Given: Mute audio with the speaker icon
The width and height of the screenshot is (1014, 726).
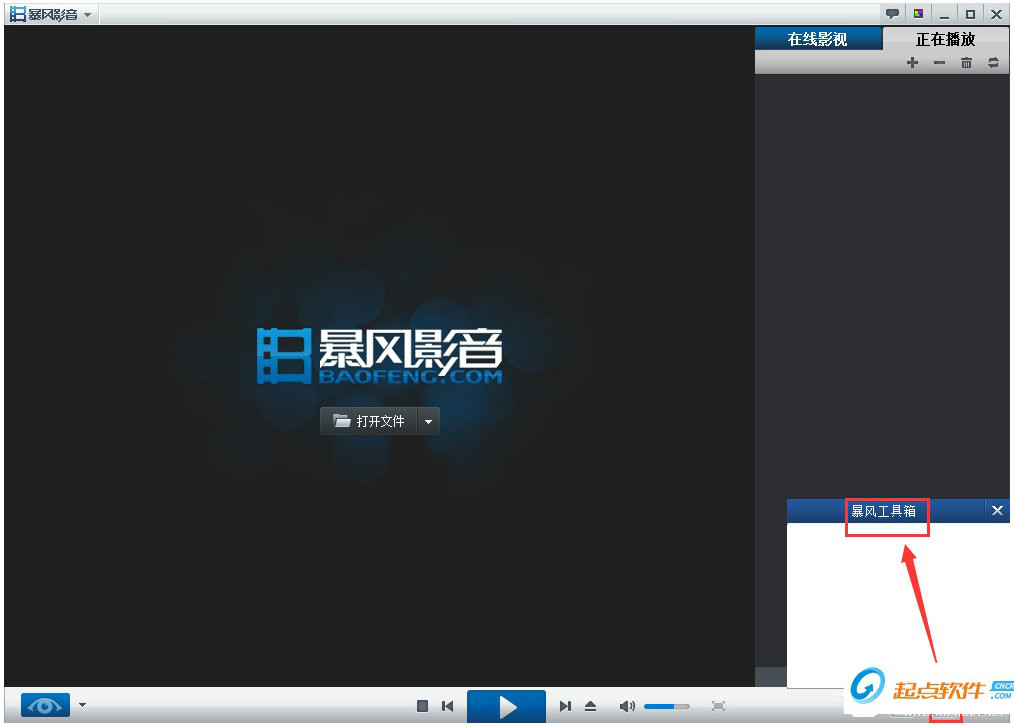Looking at the screenshot, I should 627,706.
